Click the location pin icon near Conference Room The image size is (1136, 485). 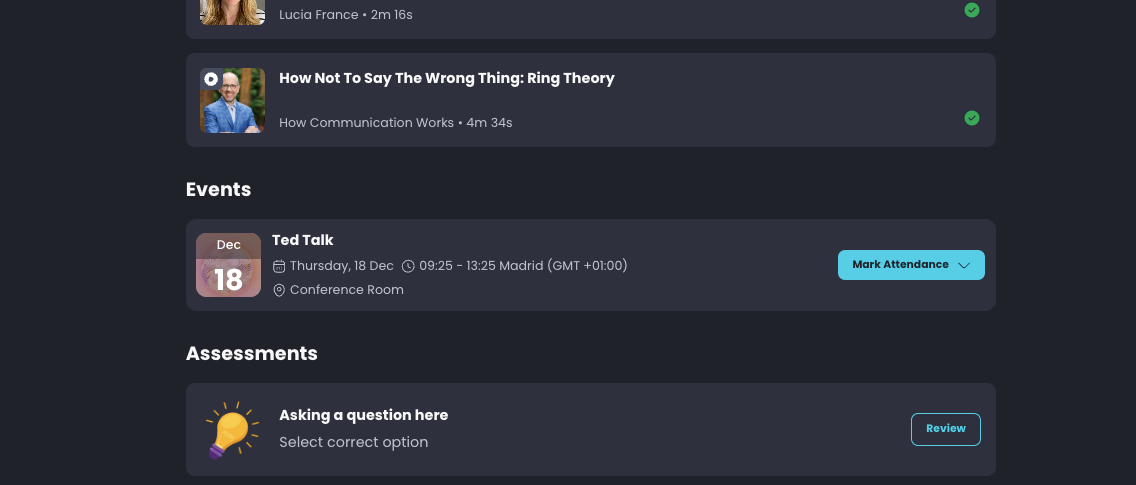(x=279, y=290)
